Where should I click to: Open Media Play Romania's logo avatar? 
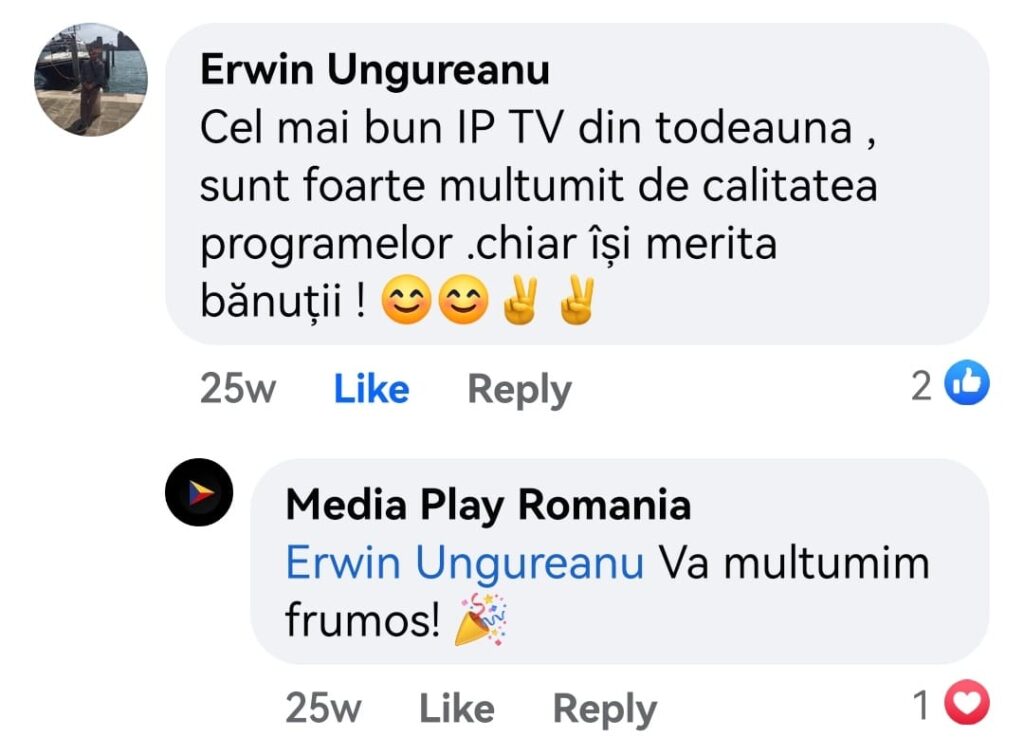click(x=199, y=492)
